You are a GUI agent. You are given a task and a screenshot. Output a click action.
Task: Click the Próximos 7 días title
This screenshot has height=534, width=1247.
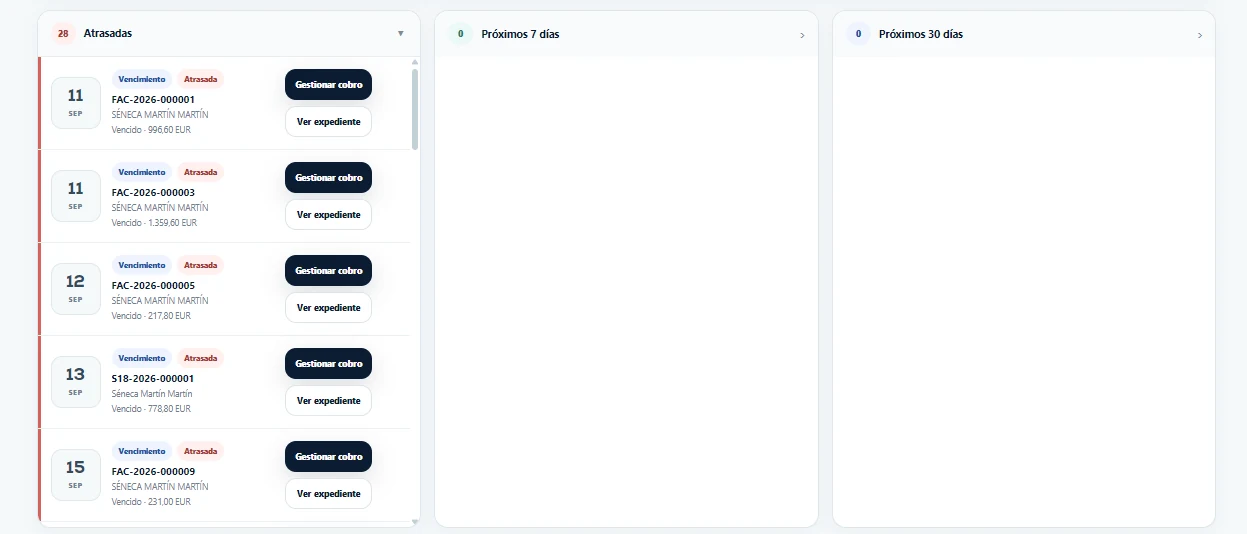(x=520, y=34)
